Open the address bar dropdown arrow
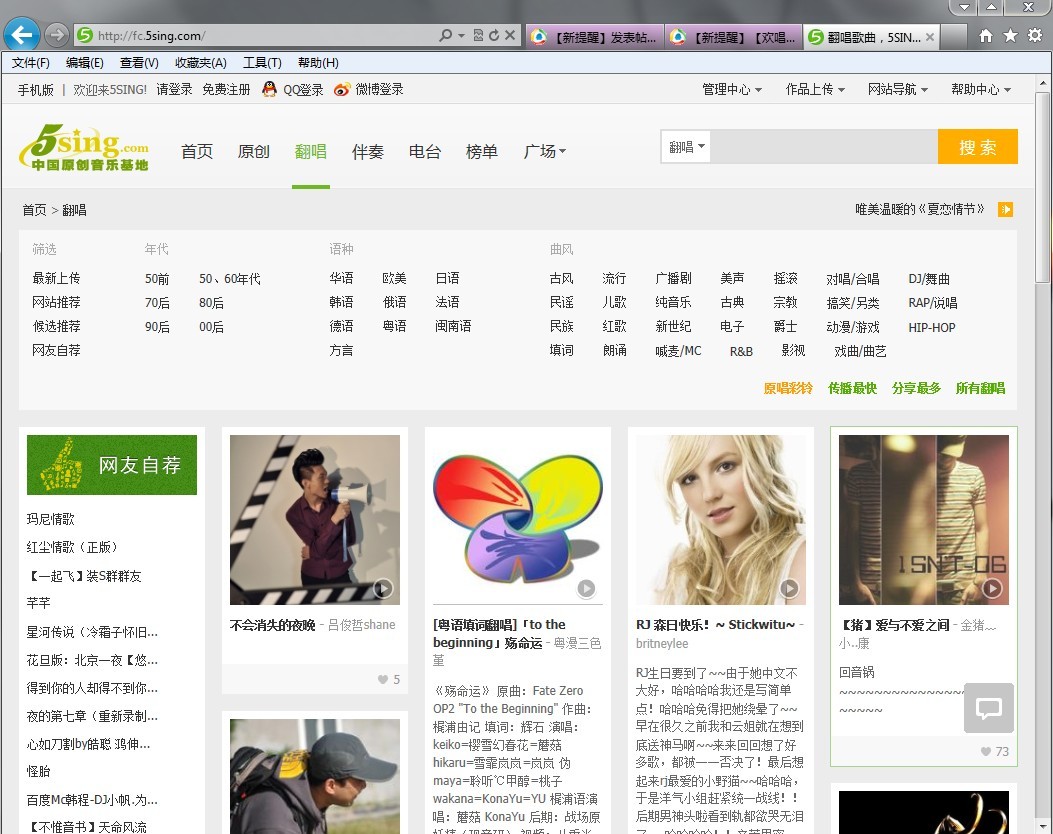 click(x=461, y=36)
